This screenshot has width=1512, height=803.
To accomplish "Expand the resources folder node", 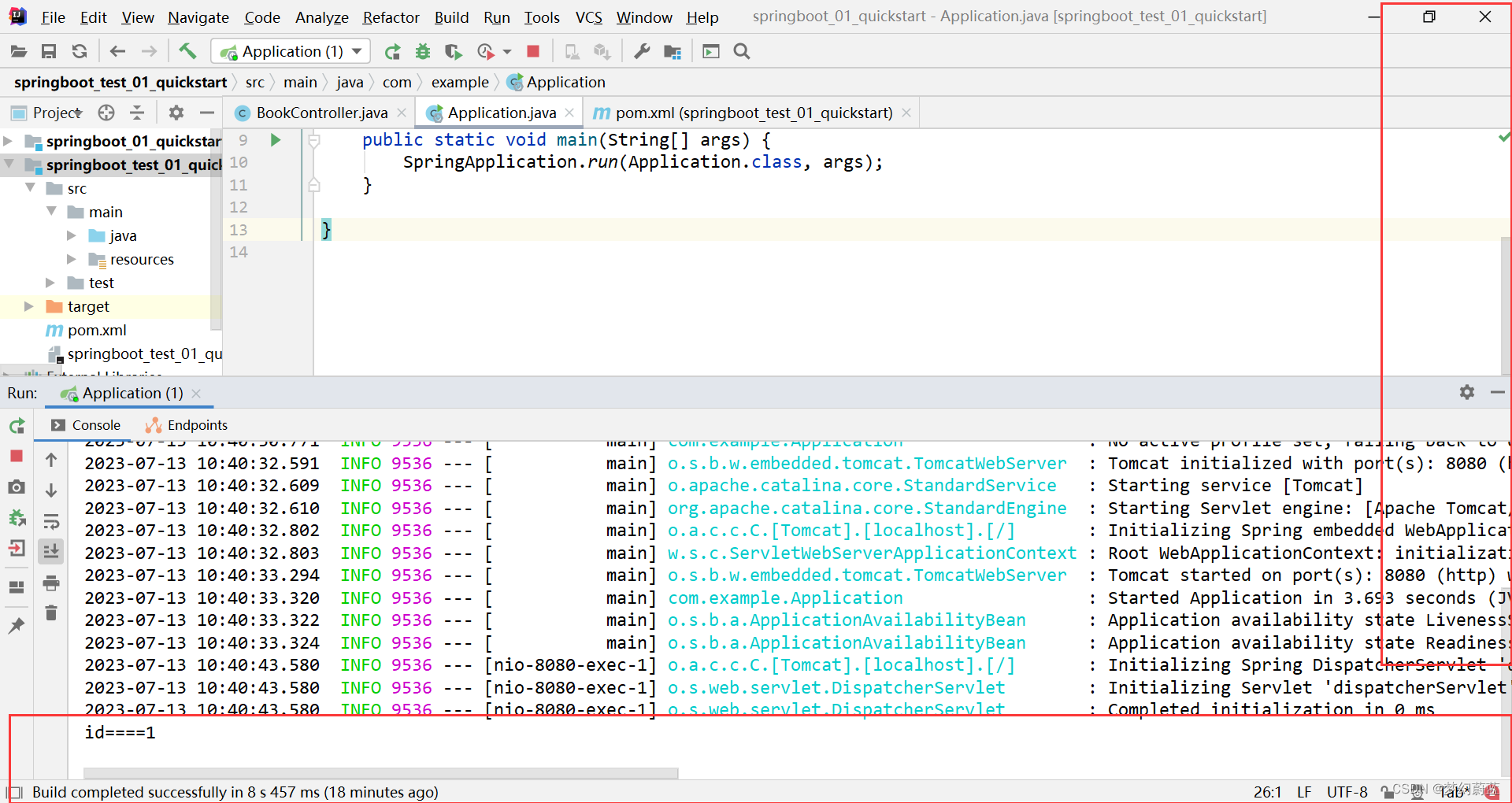I will [x=72, y=259].
